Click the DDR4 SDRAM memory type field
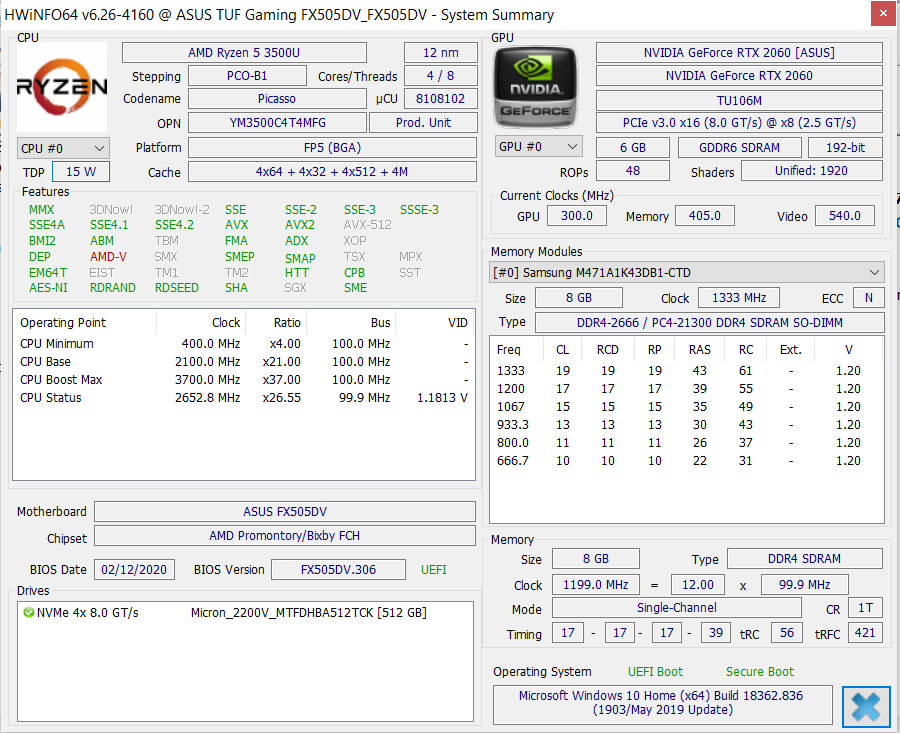 click(x=804, y=558)
